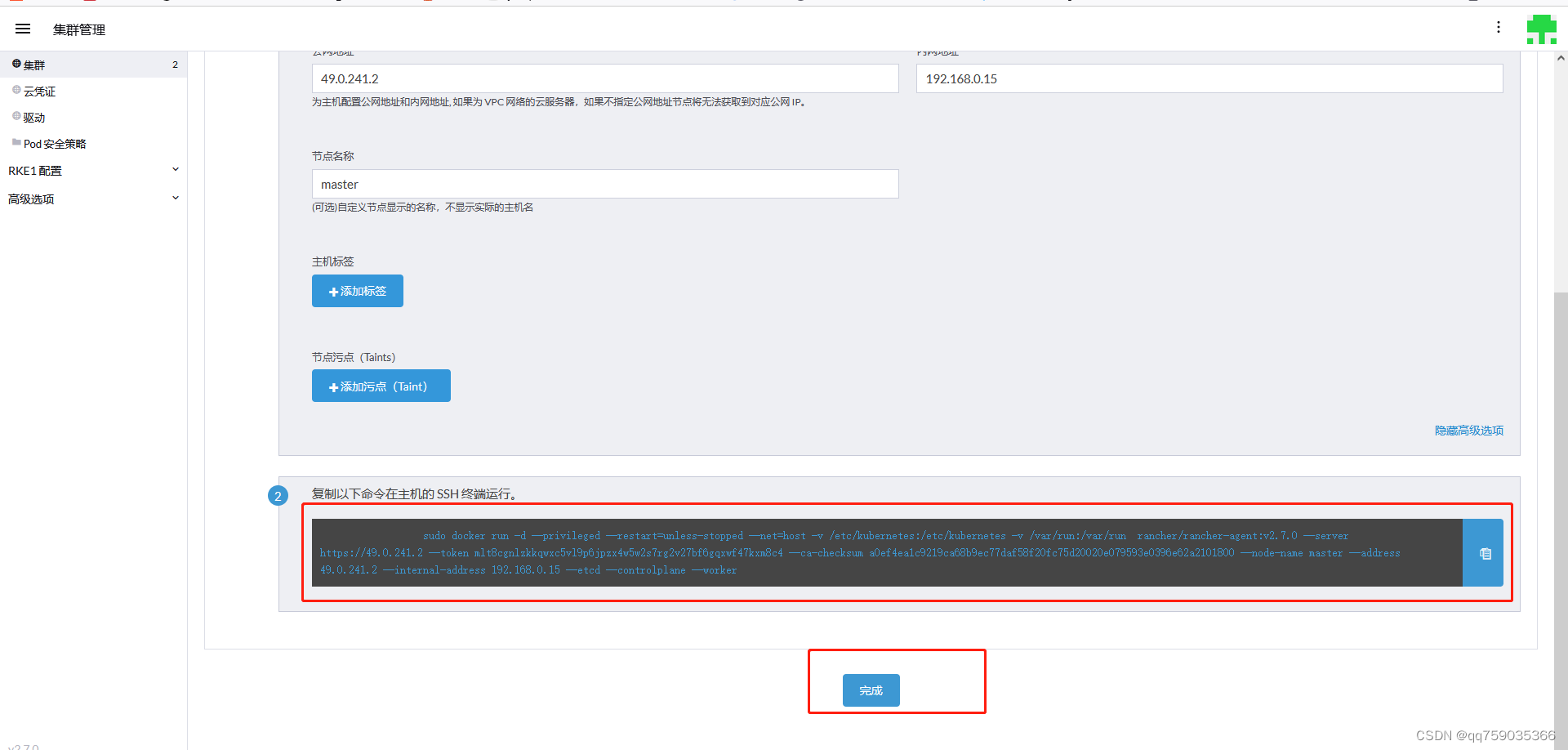
Task: Click the icon beside 驱动
Action: tap(16, 116)
